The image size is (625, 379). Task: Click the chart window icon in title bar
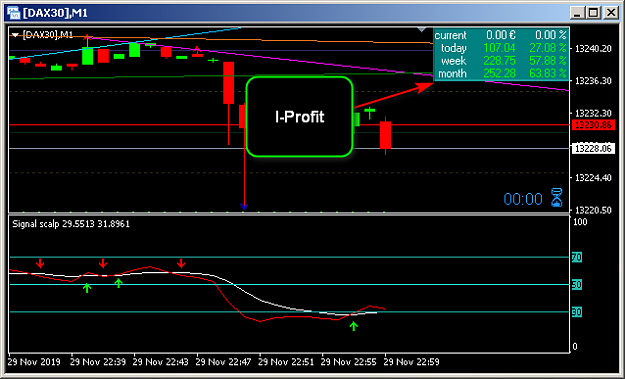13,13
